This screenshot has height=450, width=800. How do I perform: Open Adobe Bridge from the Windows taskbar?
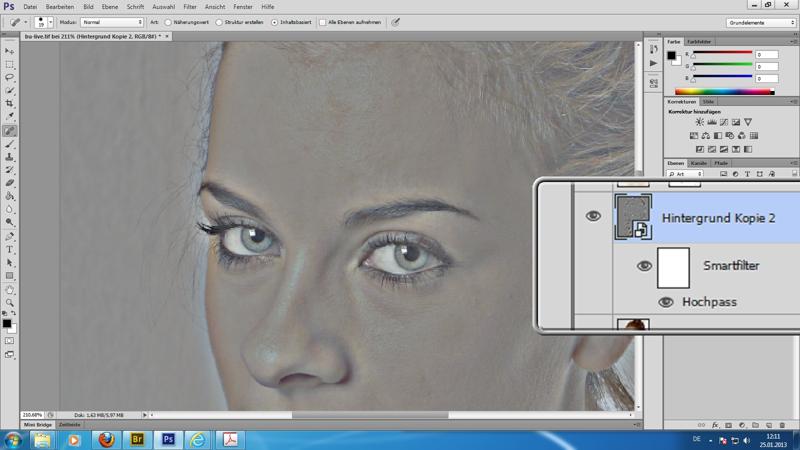point(137,439)
